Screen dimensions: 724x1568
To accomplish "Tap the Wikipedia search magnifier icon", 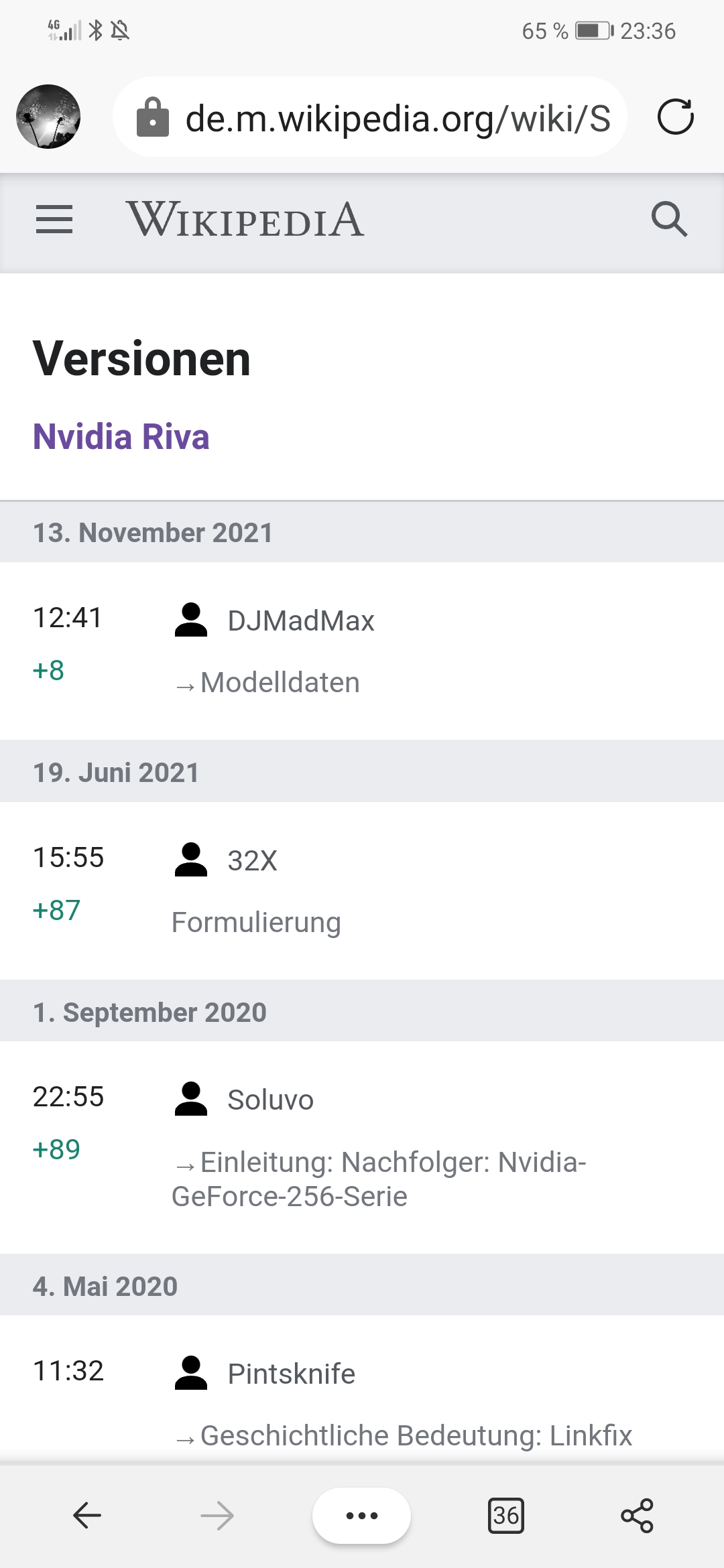I will (x=669, y=220).
